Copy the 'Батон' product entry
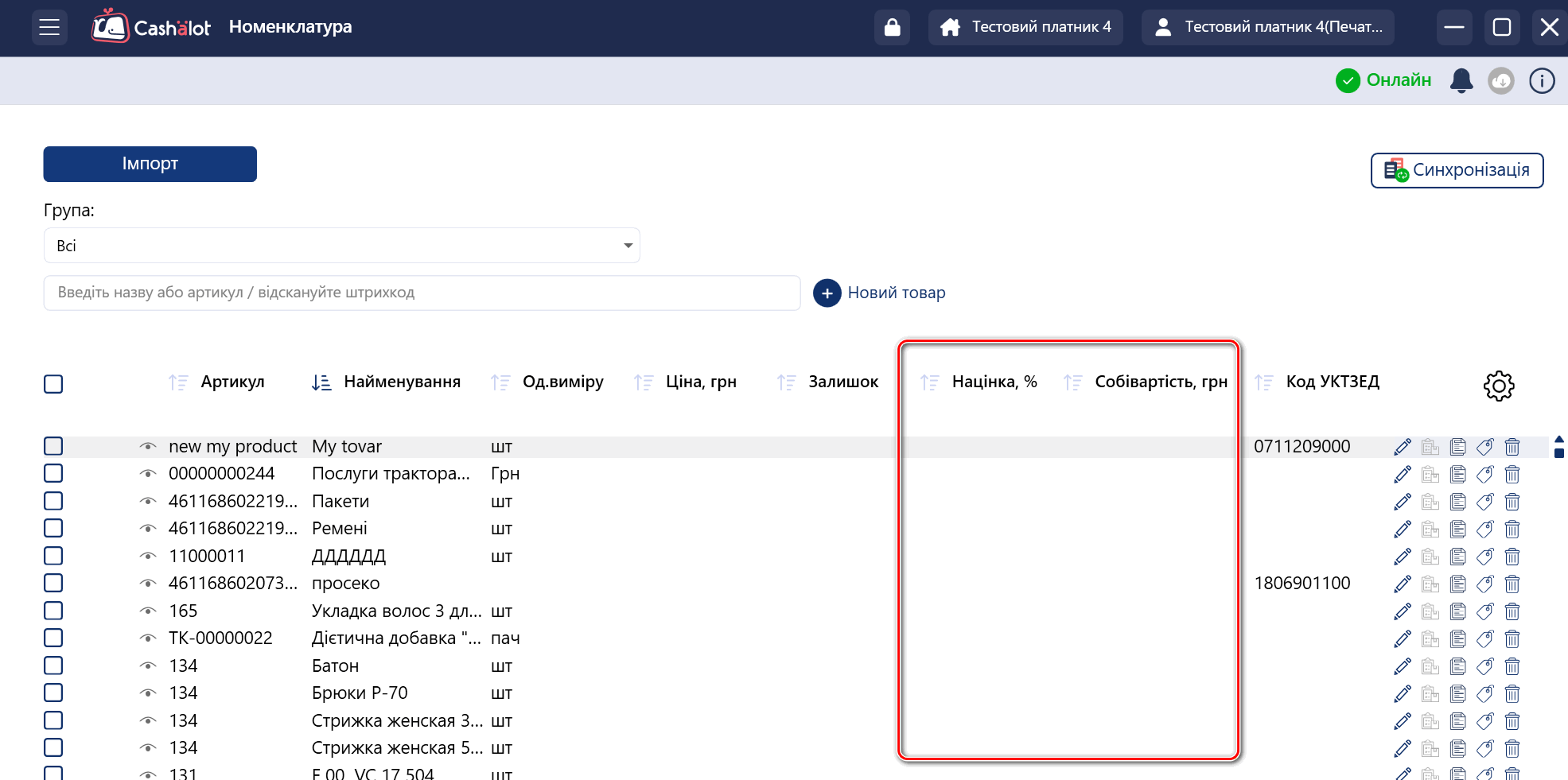 1457,666
